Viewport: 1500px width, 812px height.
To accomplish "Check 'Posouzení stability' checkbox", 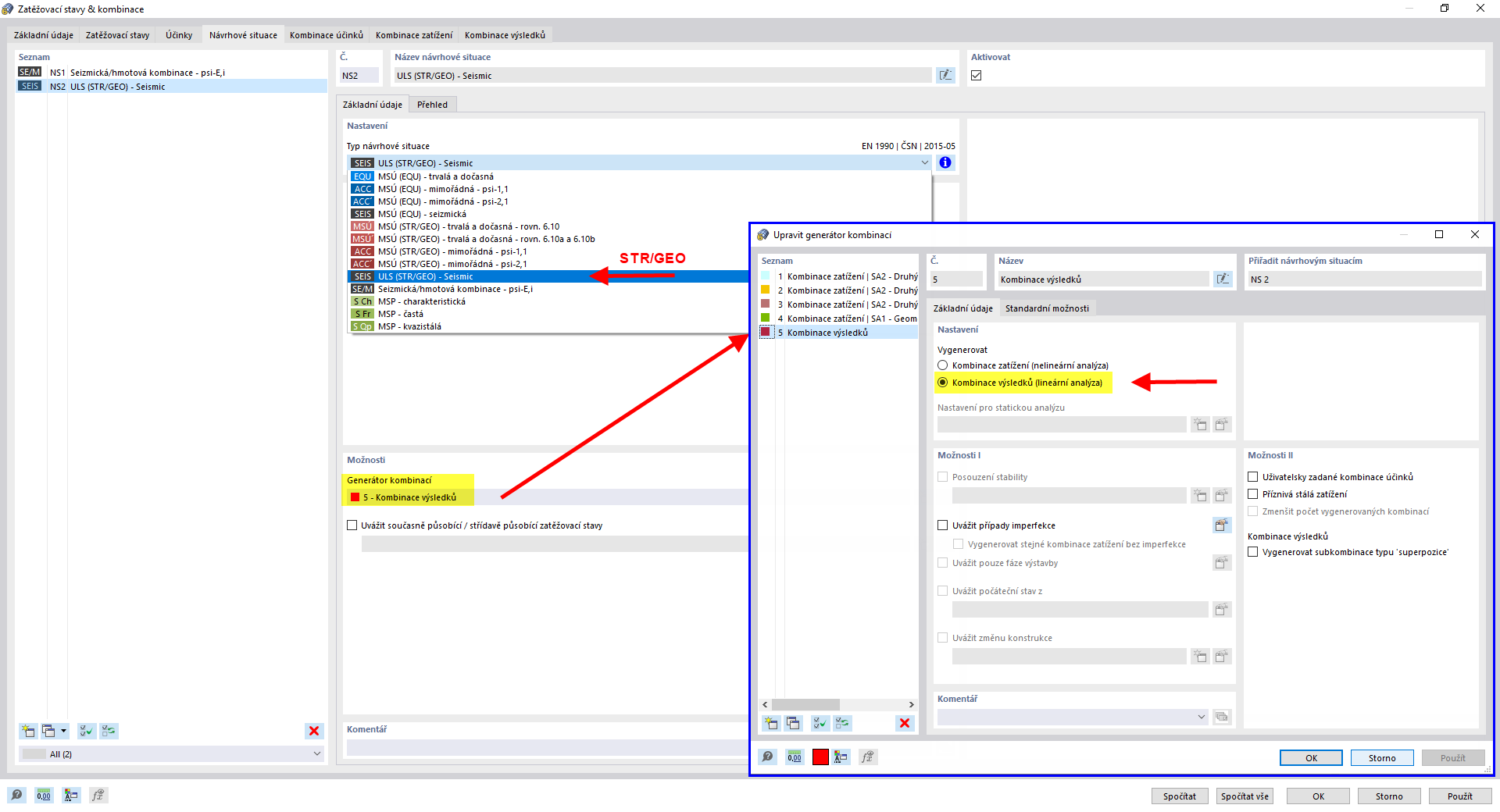I will 943,477.
